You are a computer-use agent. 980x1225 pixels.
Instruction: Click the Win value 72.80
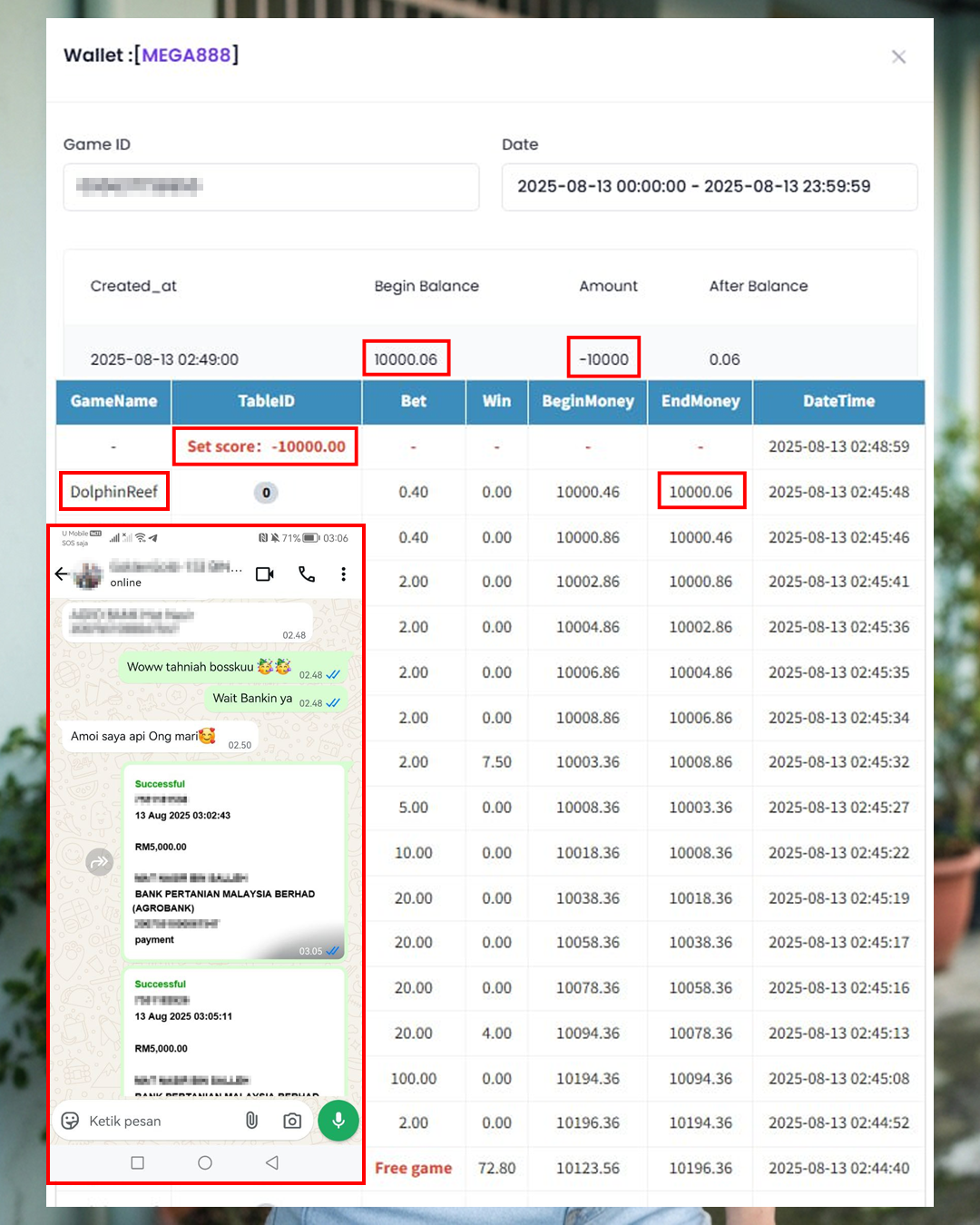pos(496,1168)
